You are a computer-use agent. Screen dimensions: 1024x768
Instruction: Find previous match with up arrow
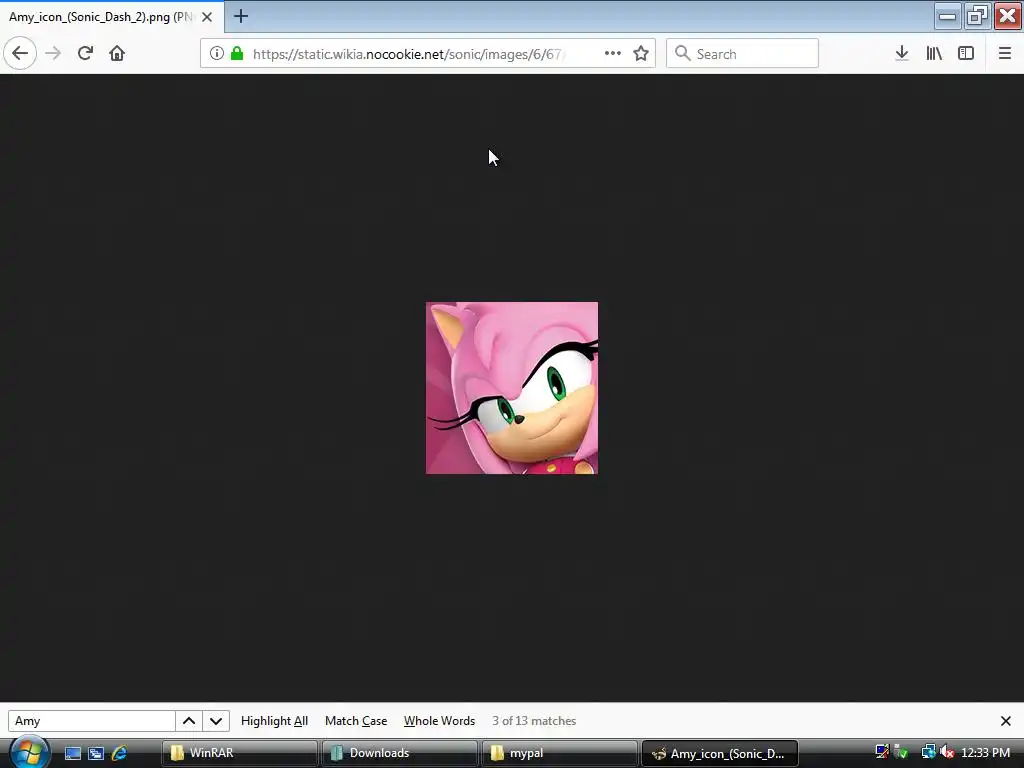(189, 721)
